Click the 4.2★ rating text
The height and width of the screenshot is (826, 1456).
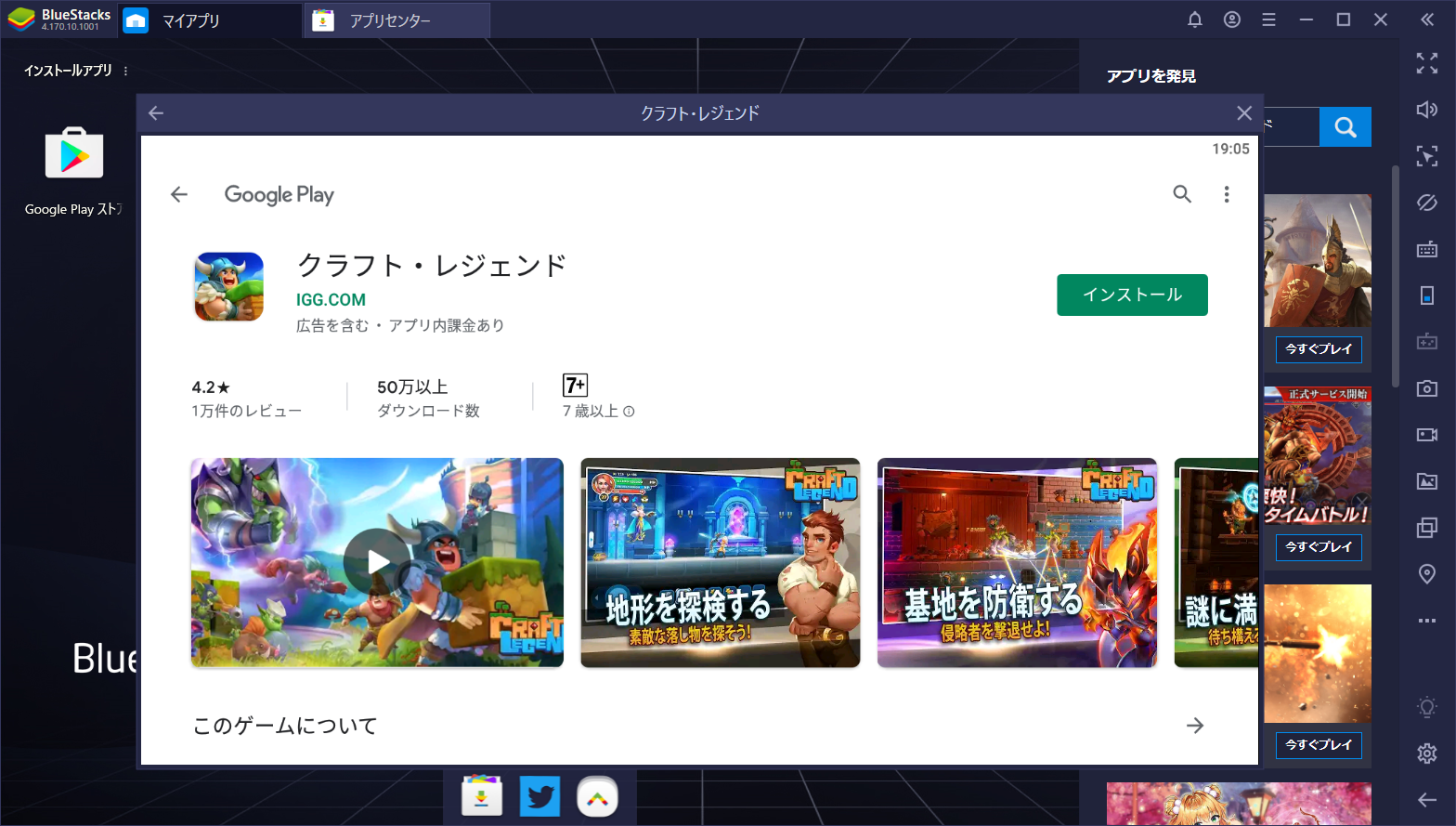coord(211,387)
